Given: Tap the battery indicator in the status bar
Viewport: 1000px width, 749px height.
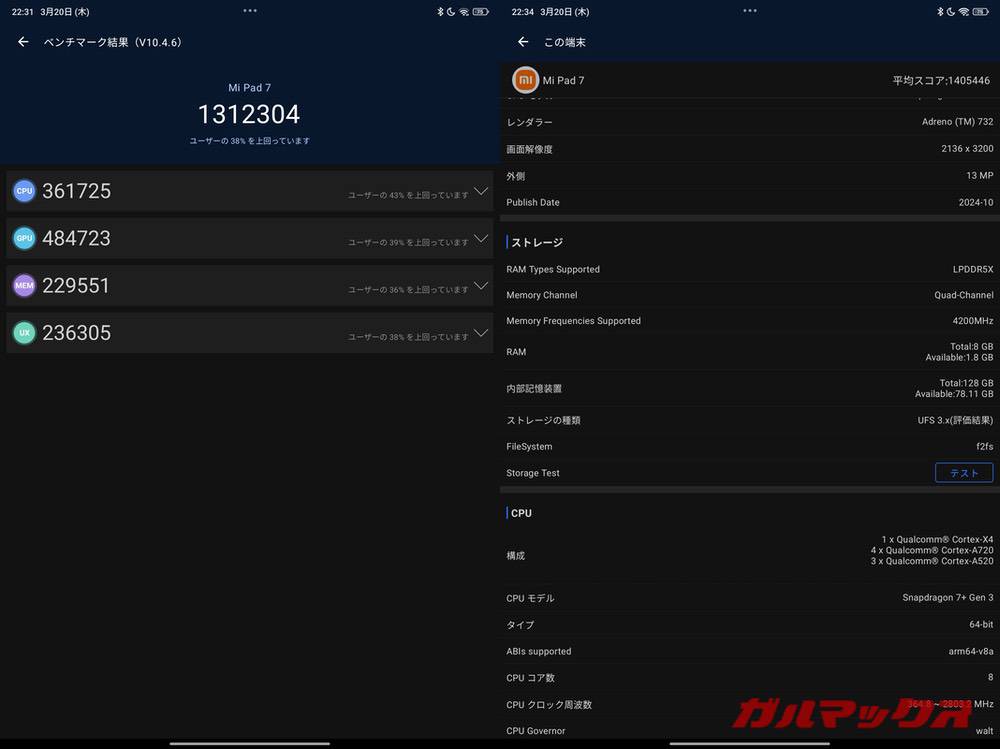Looking at the screenshot, I should coord(479,11).
